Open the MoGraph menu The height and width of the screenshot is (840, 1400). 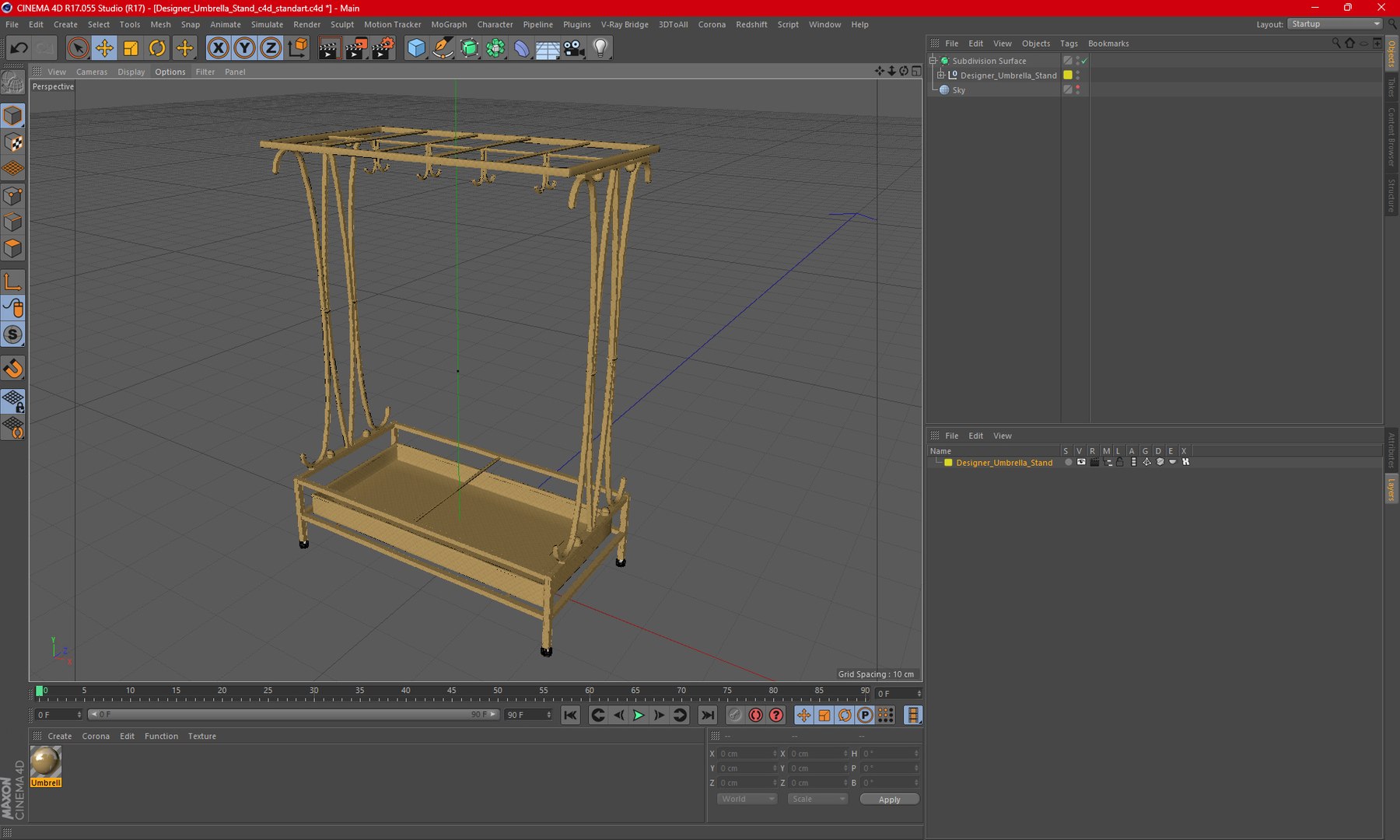(449, 24)
